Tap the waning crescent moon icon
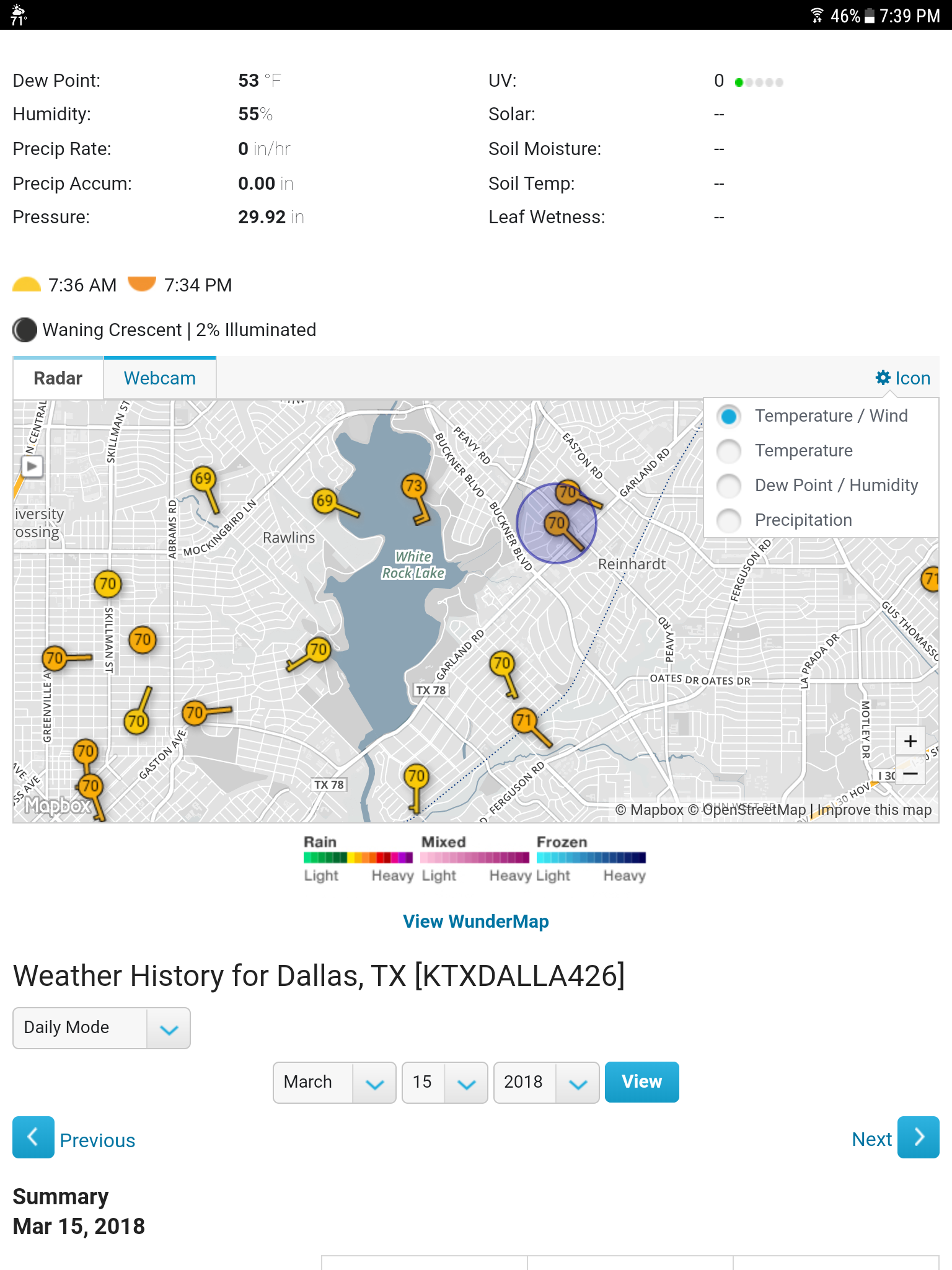Viewport: 952px width, 1270px height. 25,330
